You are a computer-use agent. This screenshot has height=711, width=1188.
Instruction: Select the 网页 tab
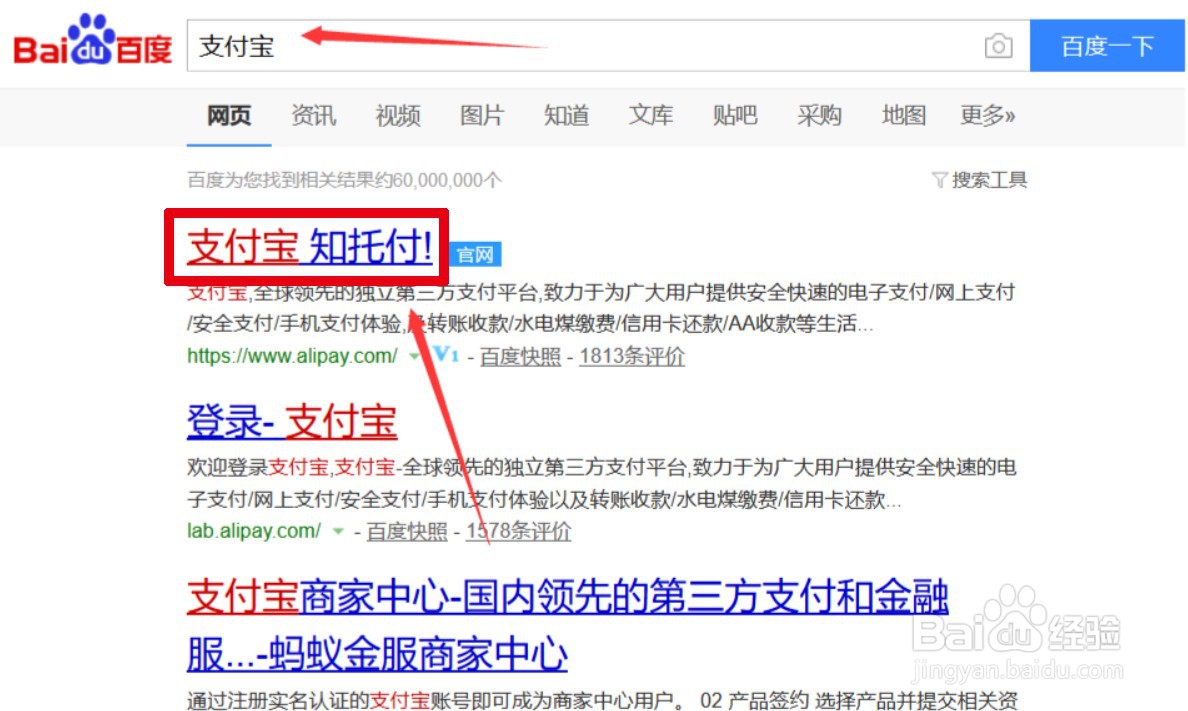(x=229, y=115)
